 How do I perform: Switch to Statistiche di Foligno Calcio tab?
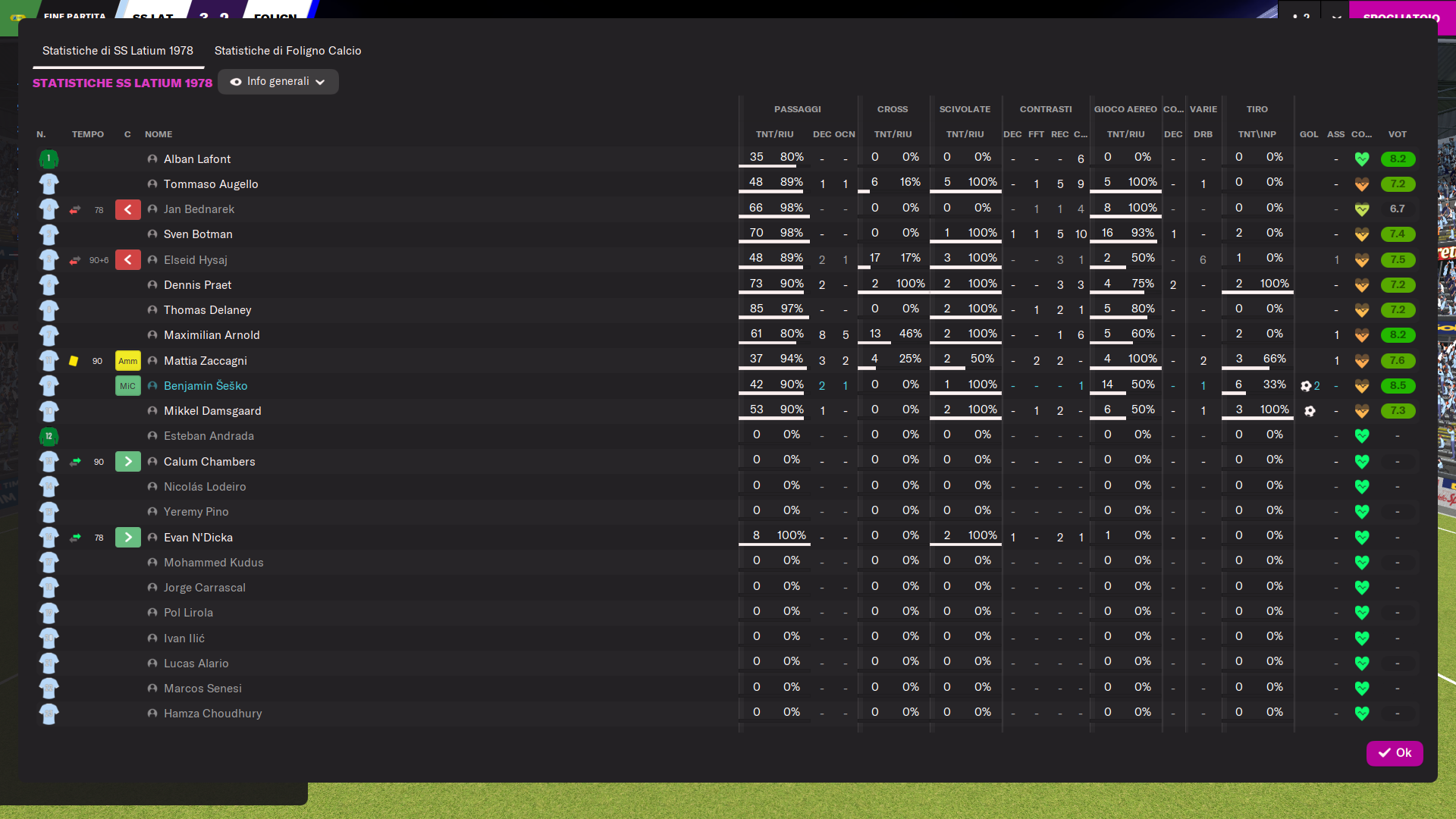coord(287,51)
